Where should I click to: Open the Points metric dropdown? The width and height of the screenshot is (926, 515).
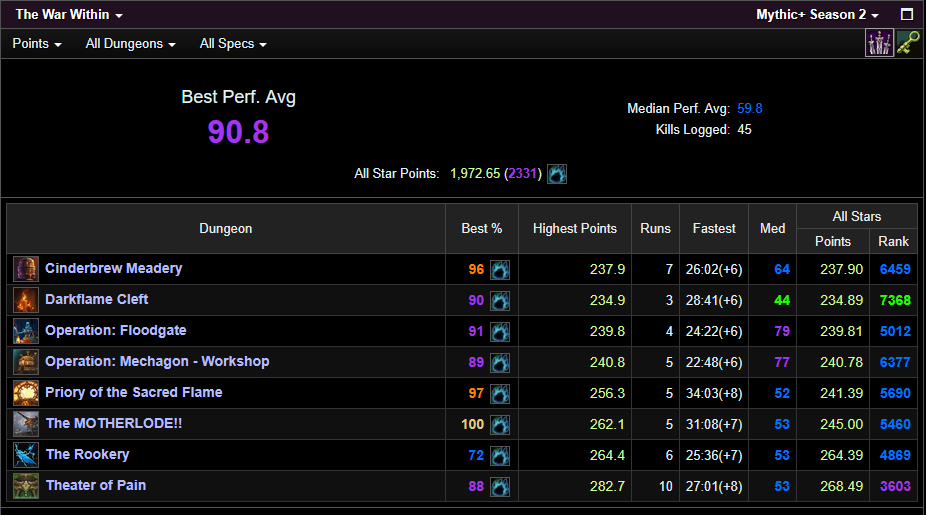[x=37, y=44]
